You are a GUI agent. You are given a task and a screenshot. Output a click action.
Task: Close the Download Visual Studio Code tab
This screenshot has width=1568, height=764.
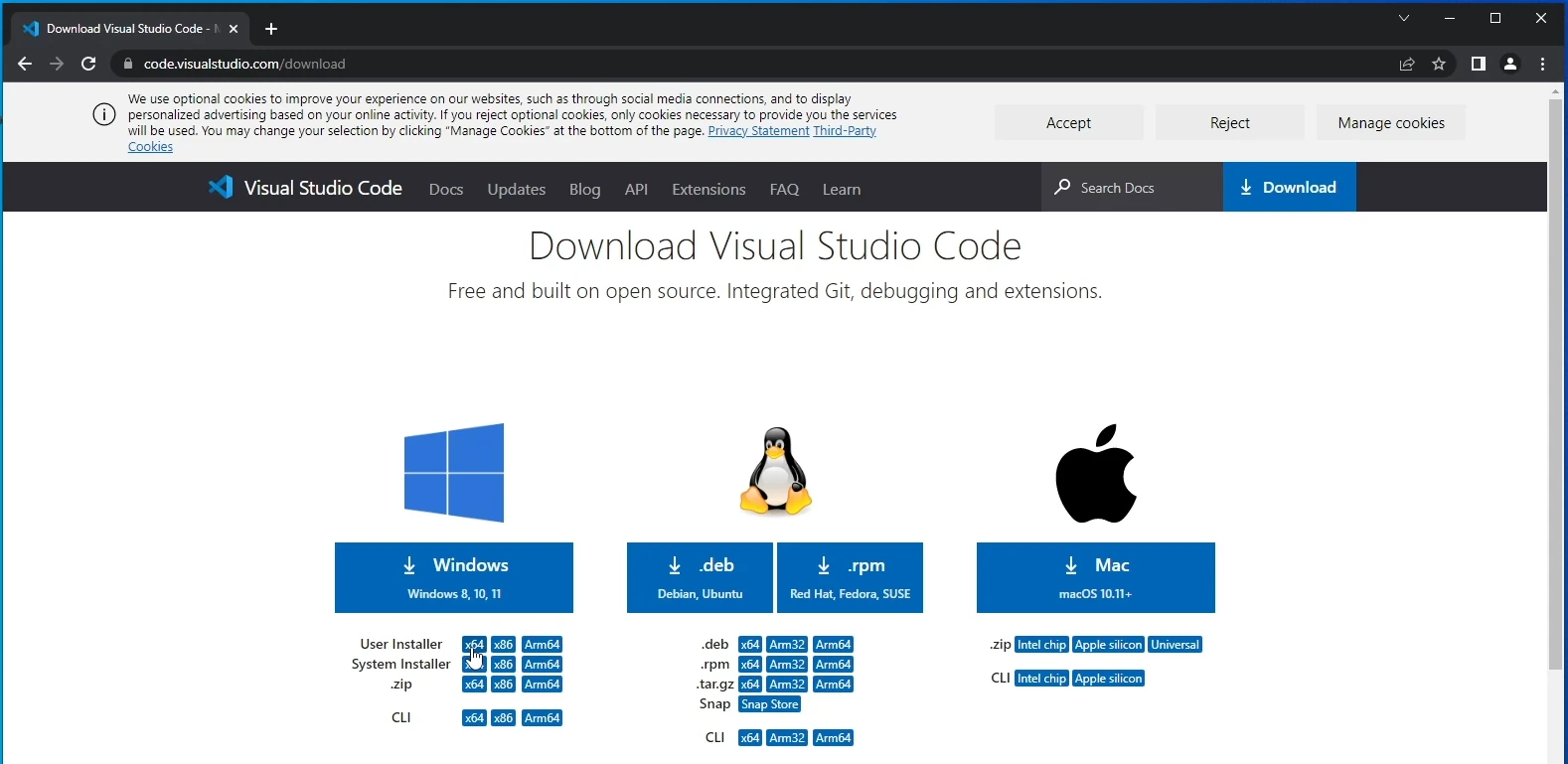click(x=234, y=29)
